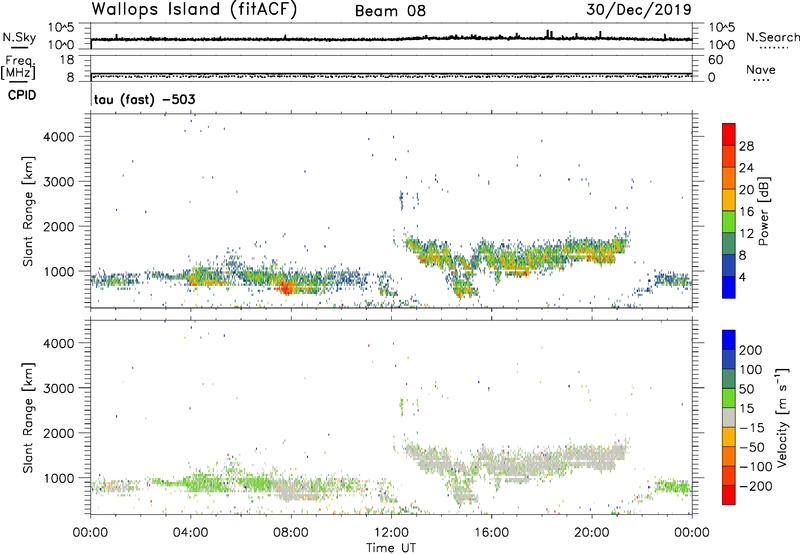
Task: Click the gray velocity band near 20:00
Action: (x=592, y=458)
